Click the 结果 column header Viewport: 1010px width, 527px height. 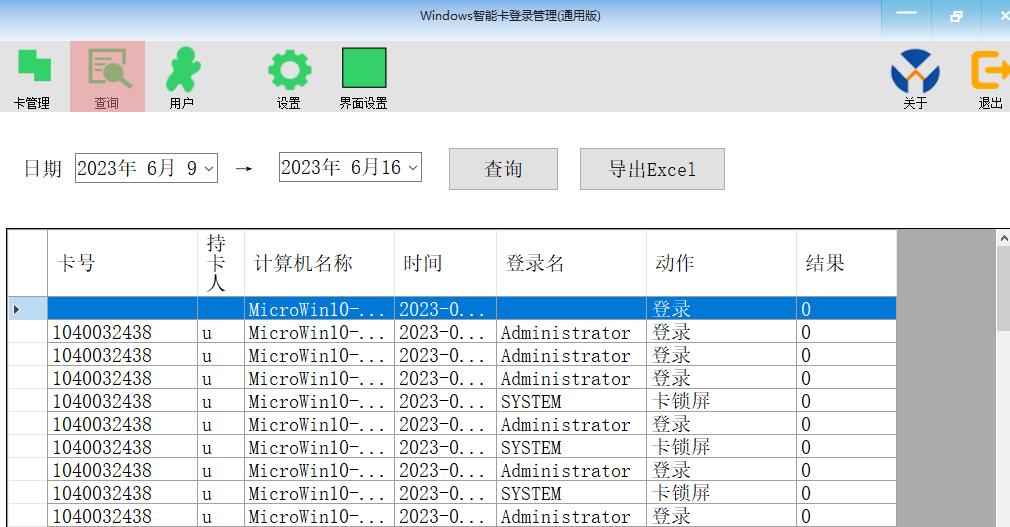846,263
